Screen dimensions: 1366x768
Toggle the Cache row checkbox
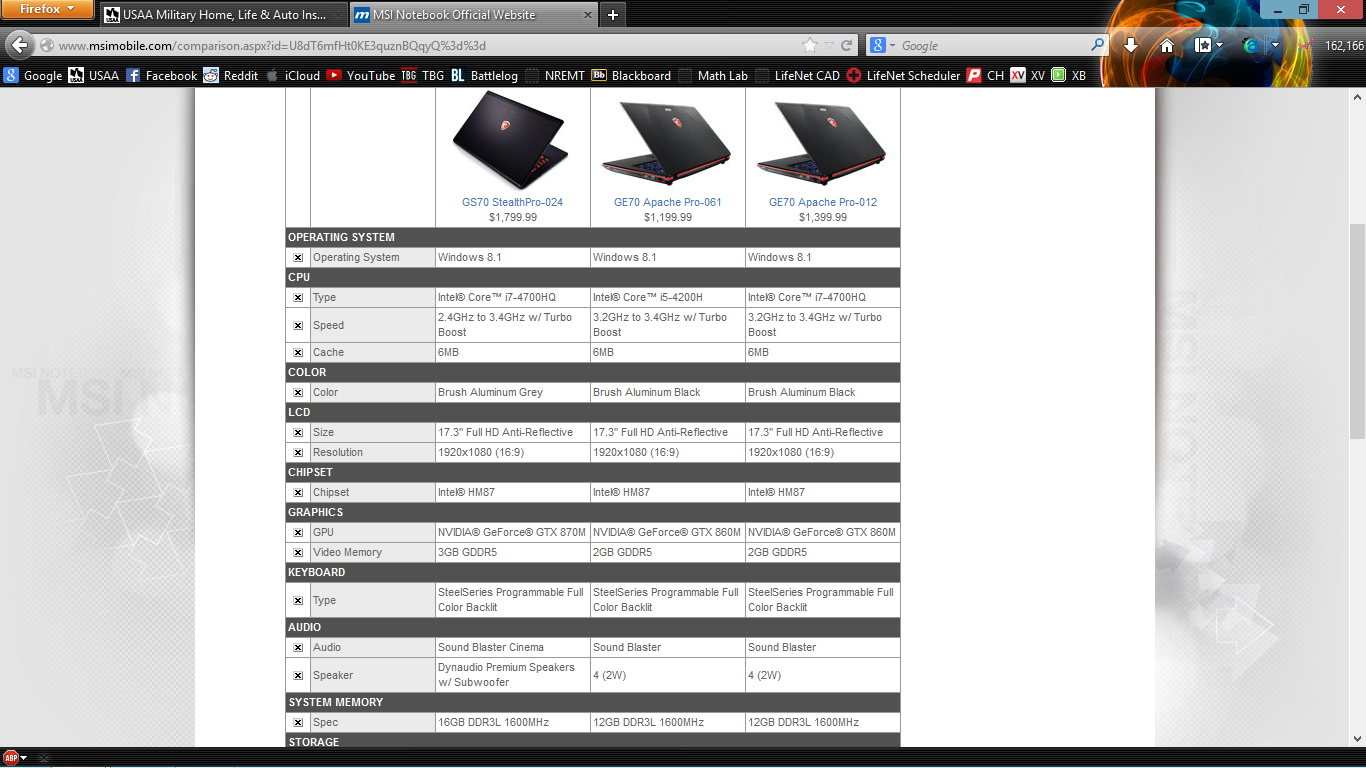[x=298, y=352]
